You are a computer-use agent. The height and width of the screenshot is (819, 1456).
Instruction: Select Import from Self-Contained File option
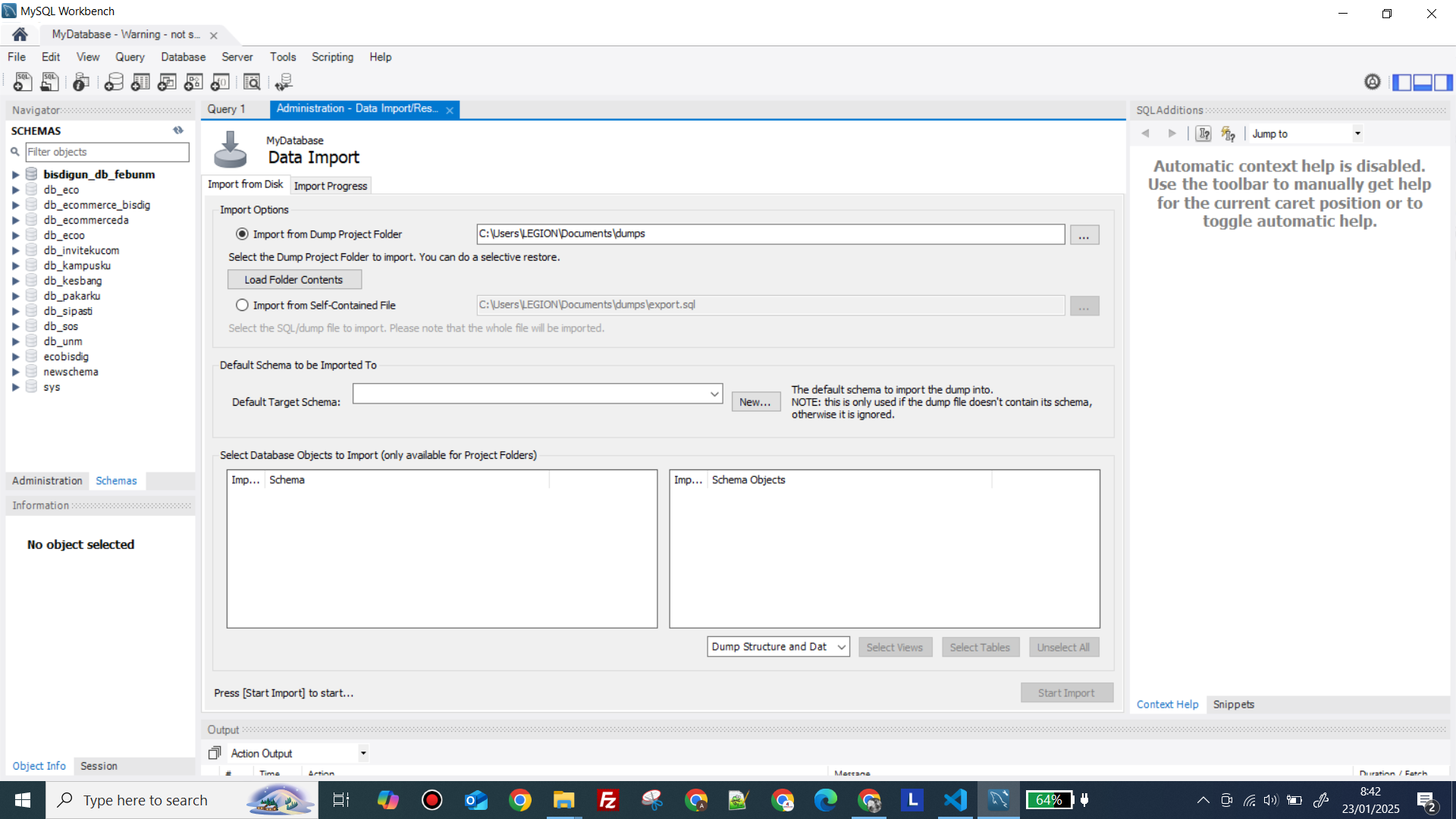[242, 305]
